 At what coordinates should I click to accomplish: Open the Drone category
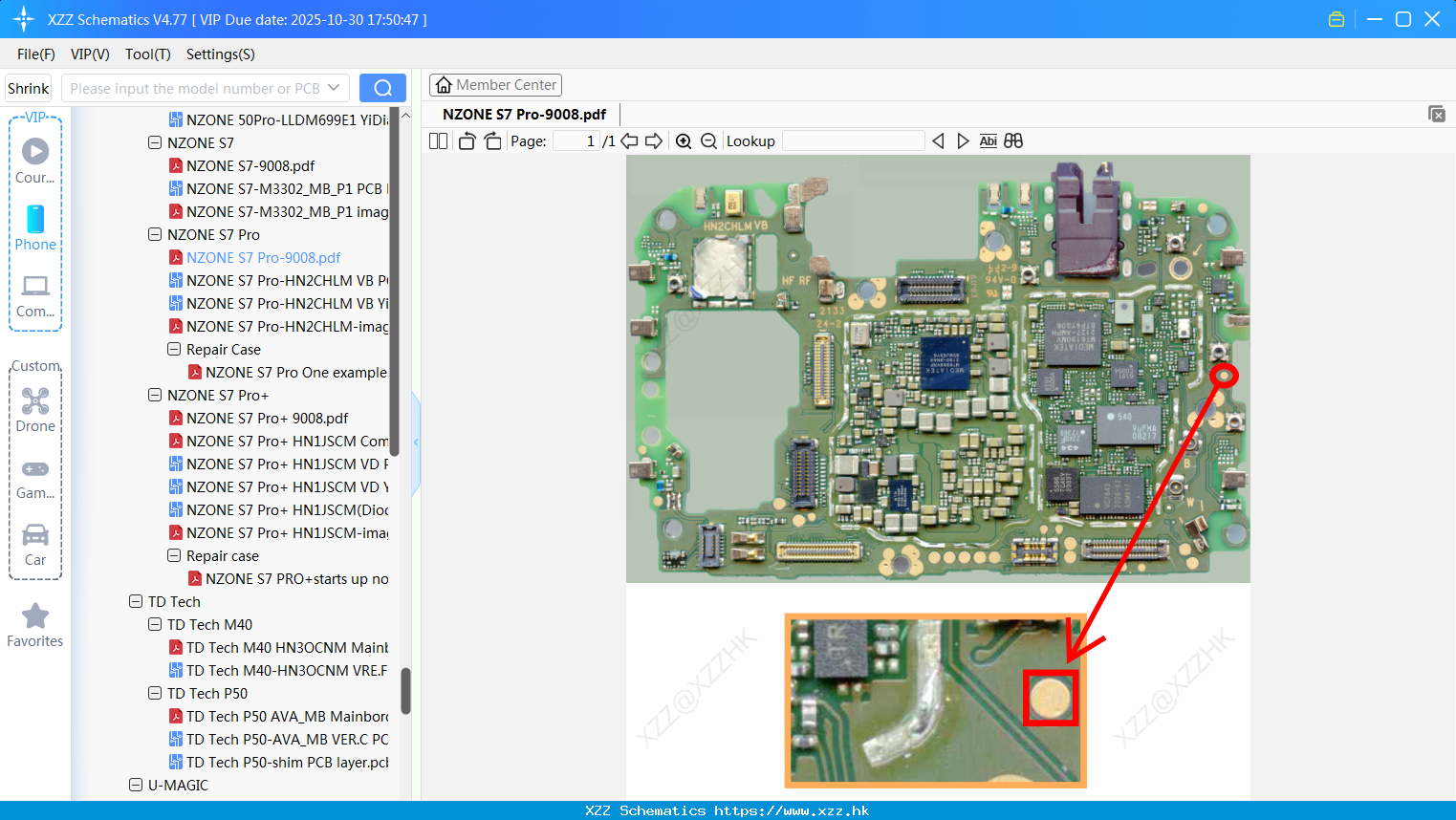35,409
